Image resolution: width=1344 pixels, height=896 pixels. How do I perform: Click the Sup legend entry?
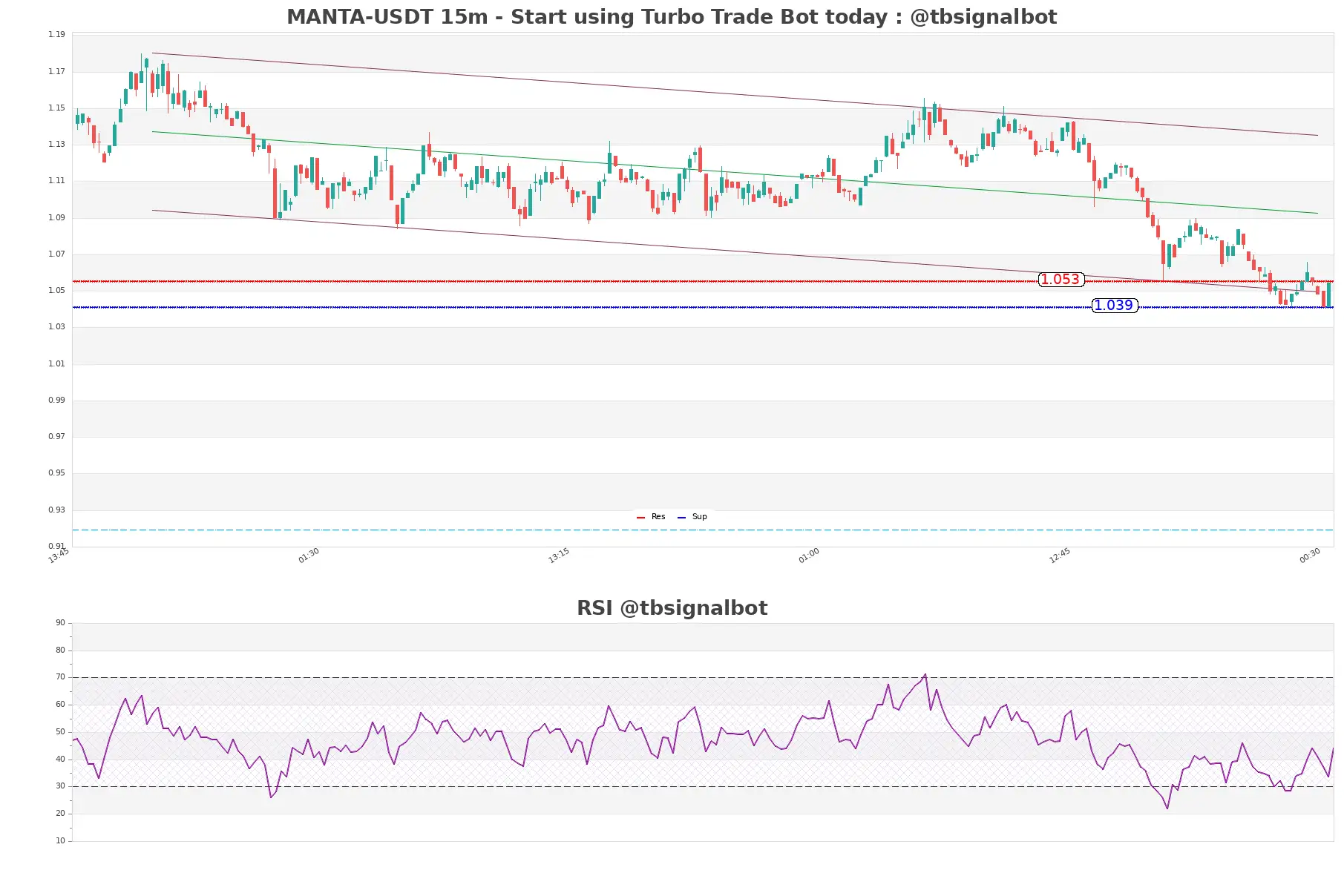(692, 517)
